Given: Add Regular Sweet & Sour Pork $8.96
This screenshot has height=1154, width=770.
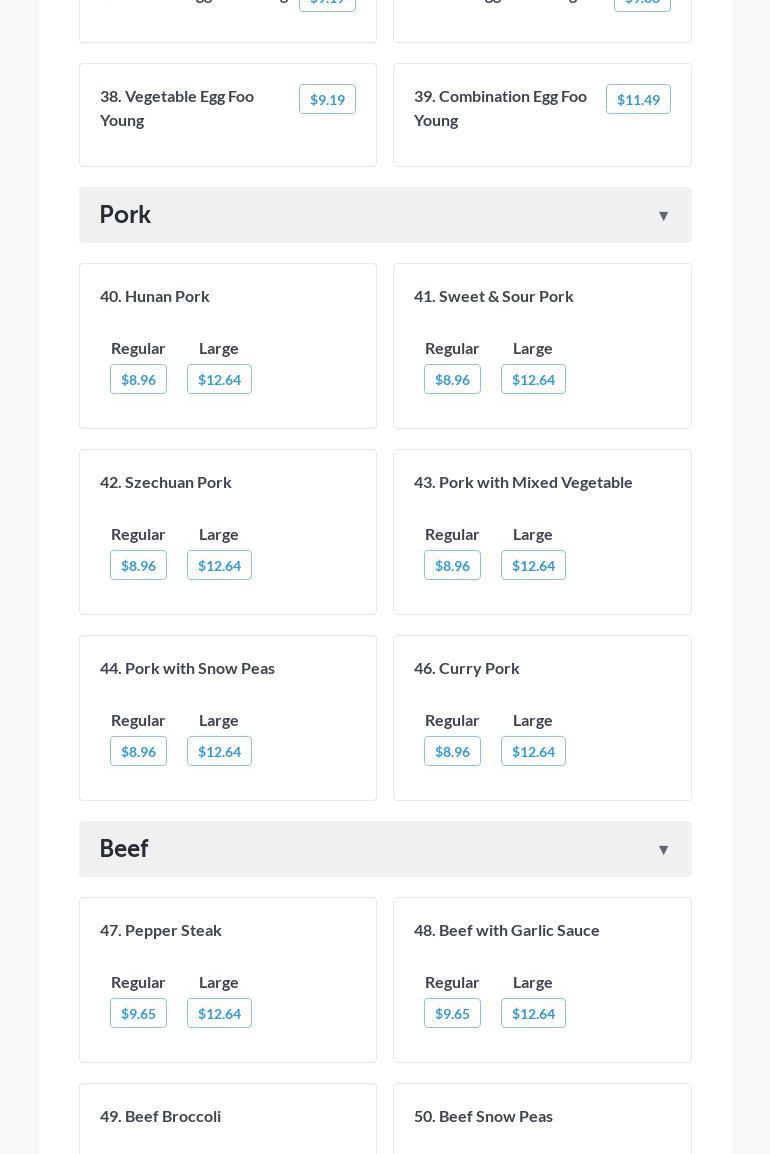Looking at the screenshot, I should [x=452, y=380].
